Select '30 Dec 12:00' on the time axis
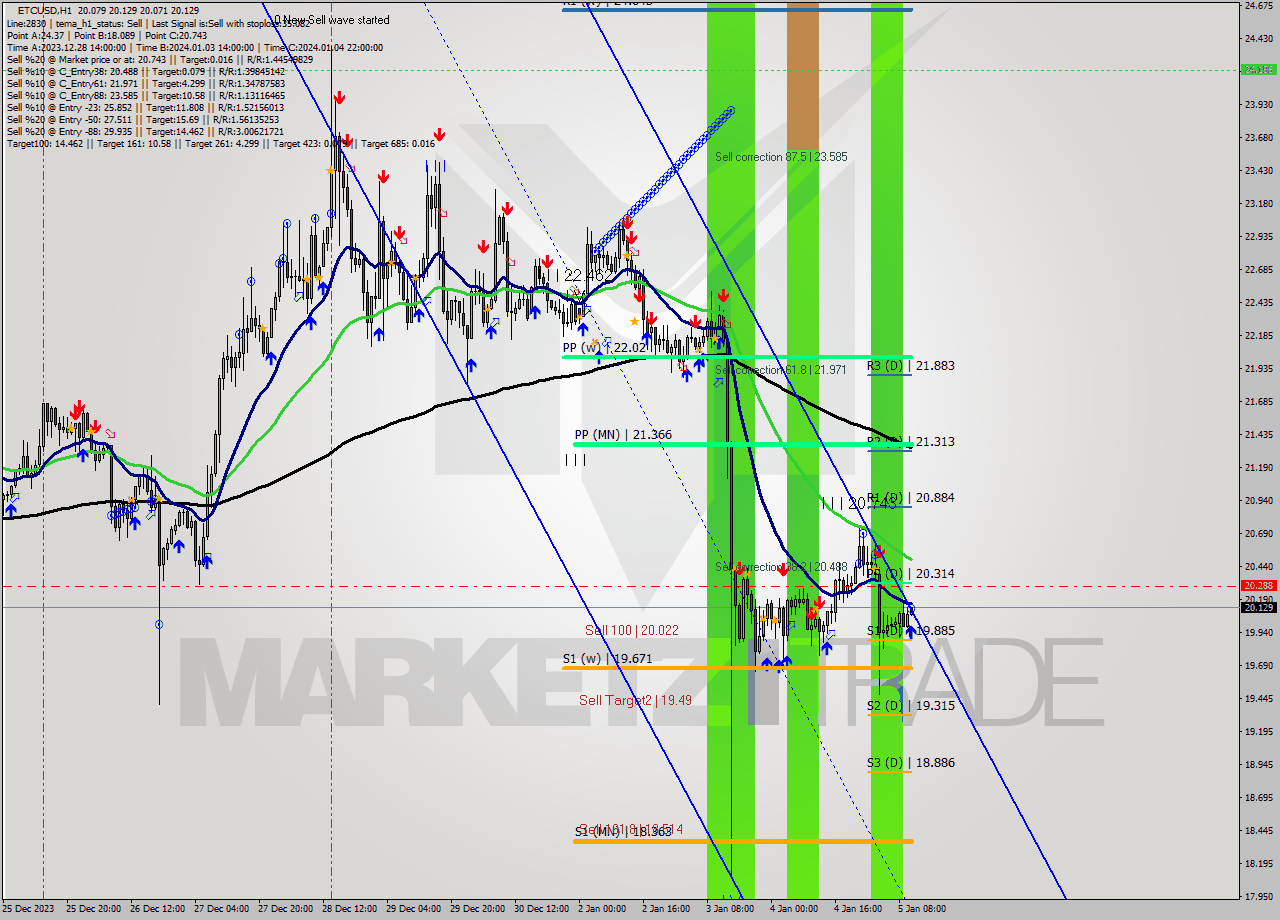The image size is (1280, 920). (539, 909)
